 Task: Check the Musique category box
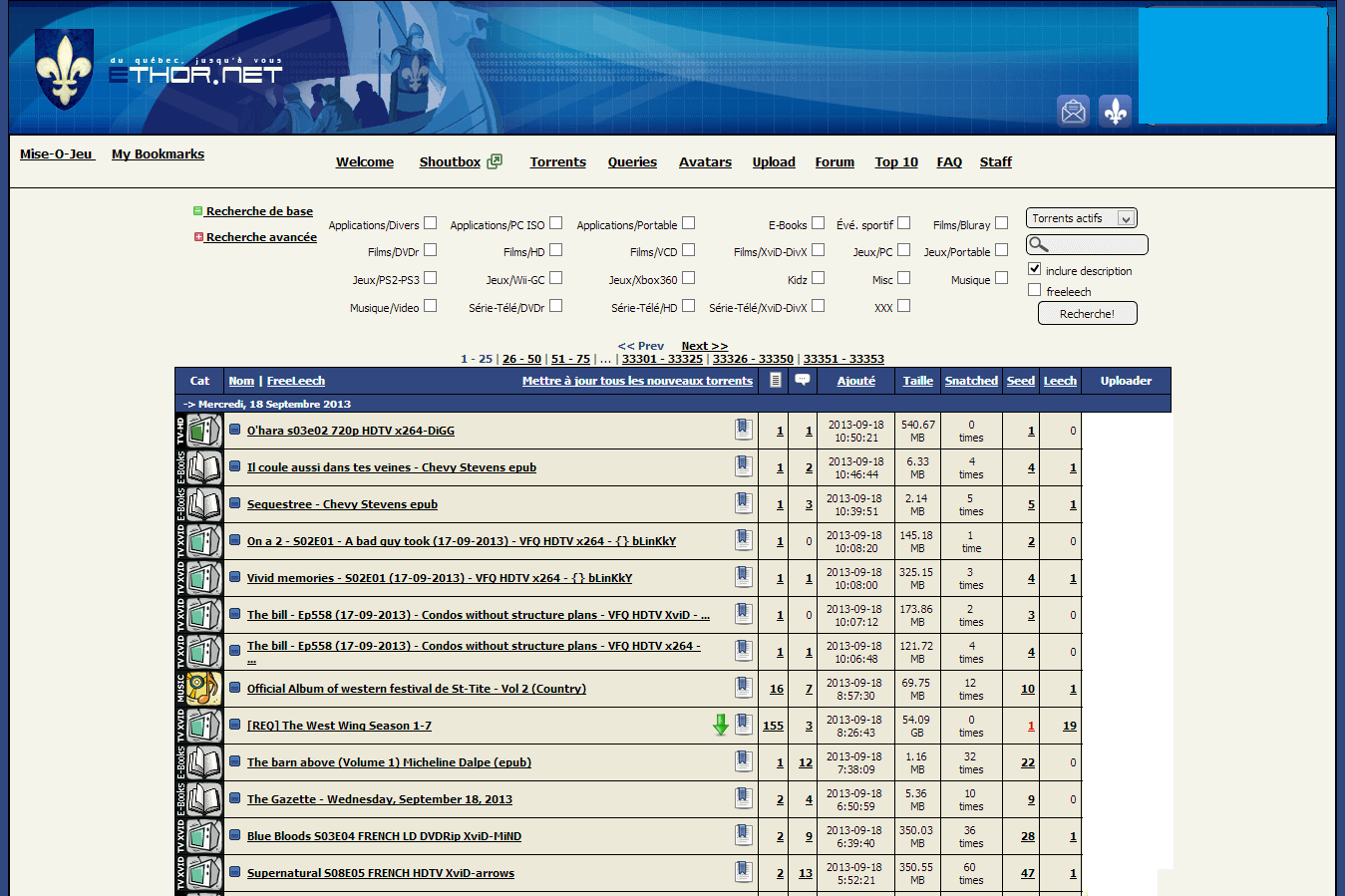[1001, 278]
